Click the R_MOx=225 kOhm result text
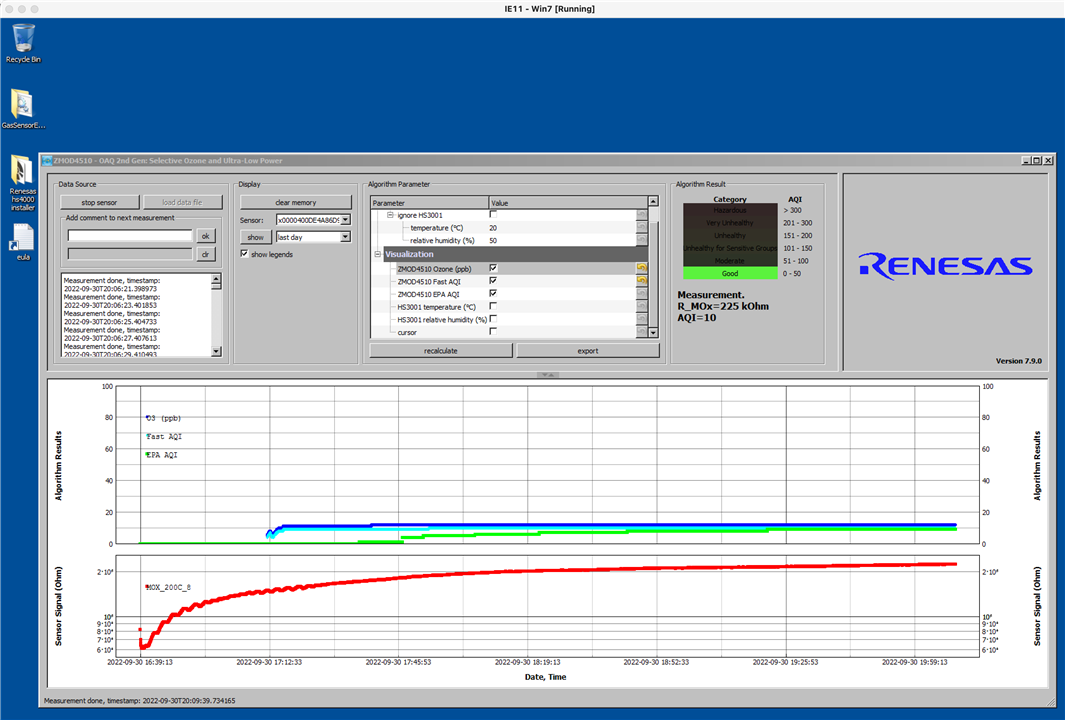Viewport: 1065px width, 720px height. click(x=723, y=306)
